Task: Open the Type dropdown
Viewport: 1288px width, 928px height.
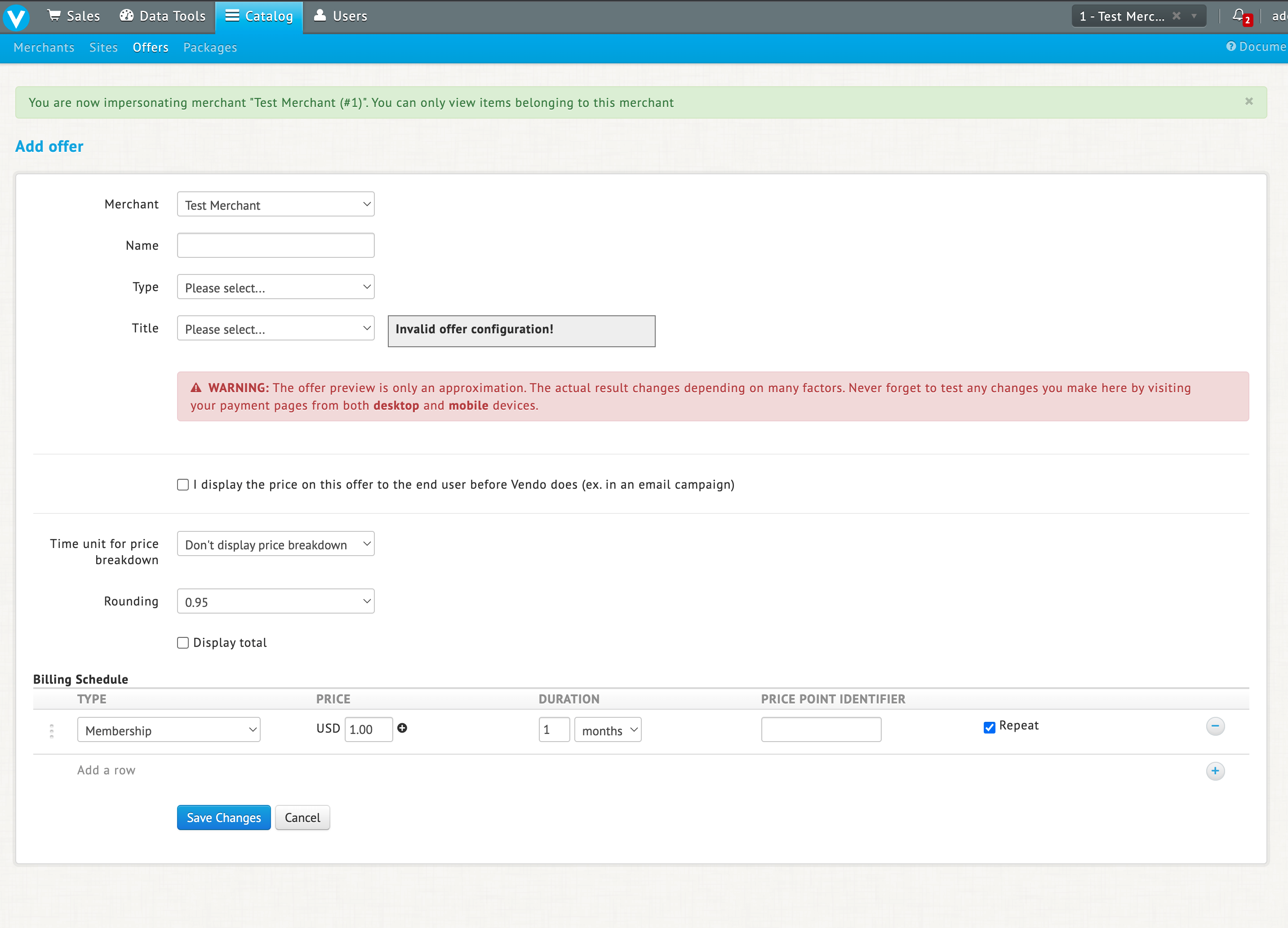Action: [275, 287]
